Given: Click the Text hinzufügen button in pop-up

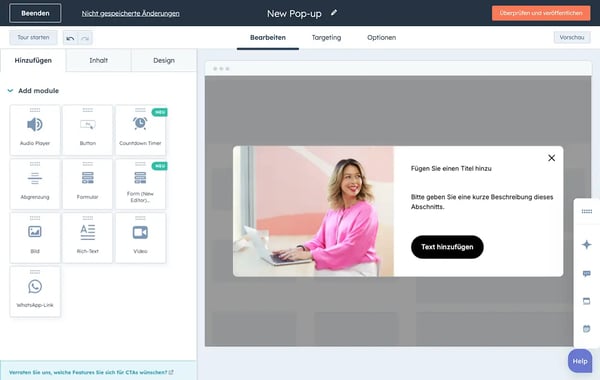Looking at the screenshot, I should pyautogui.click(x=447, y=247).
